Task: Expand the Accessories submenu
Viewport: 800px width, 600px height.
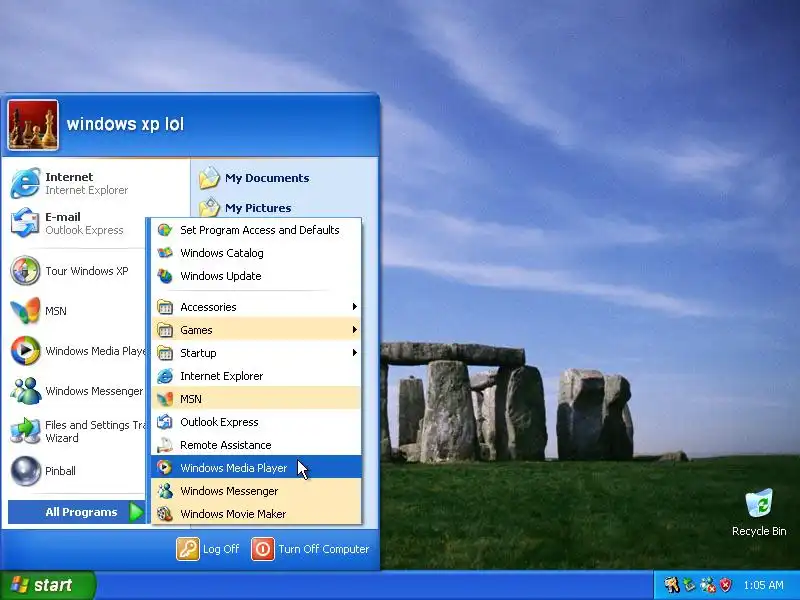Action: (x=256, y=307)
